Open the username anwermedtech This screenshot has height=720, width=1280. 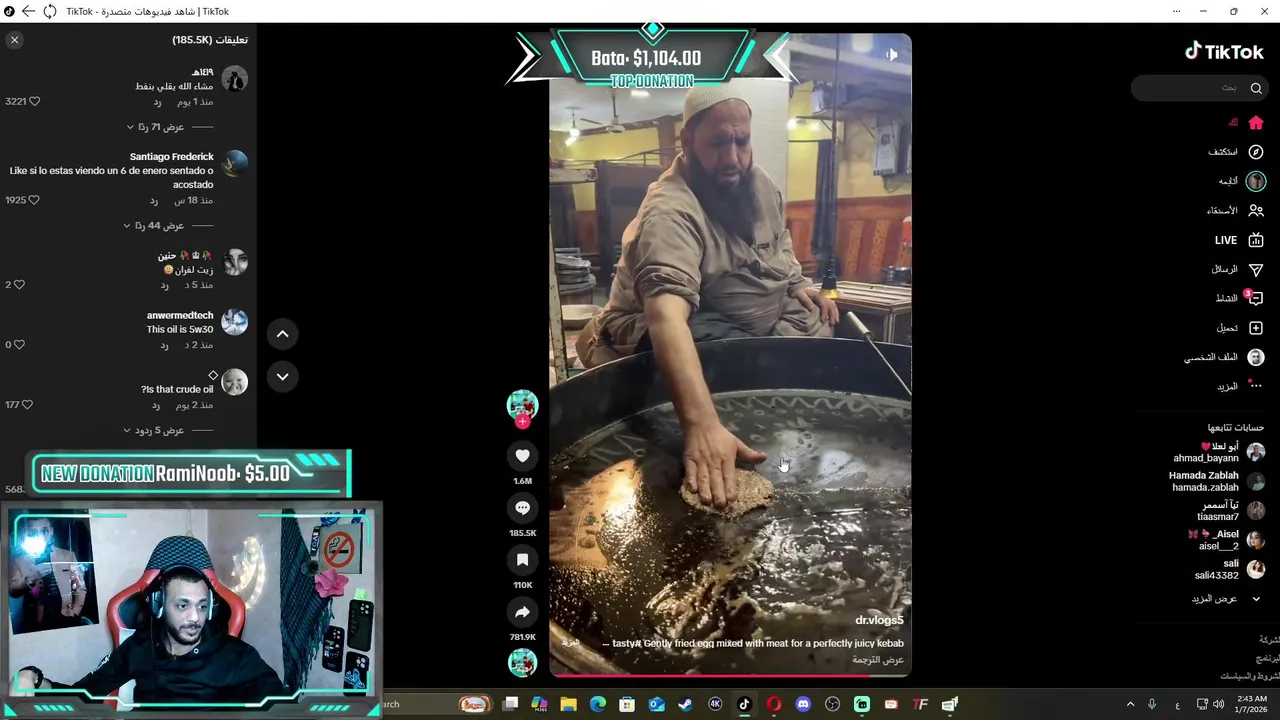point(180,316)
